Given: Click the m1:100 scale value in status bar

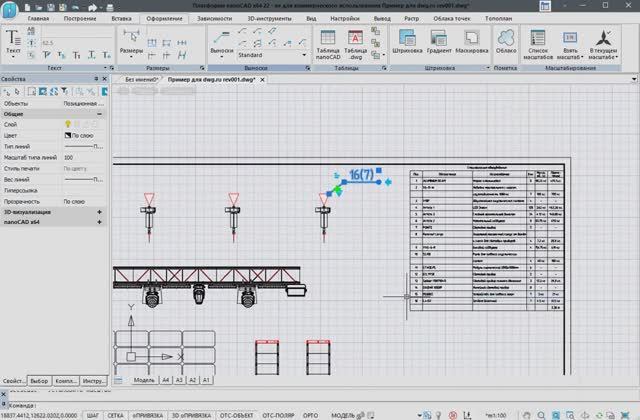Looking at the screenshot, I should (x=496, y=415).
